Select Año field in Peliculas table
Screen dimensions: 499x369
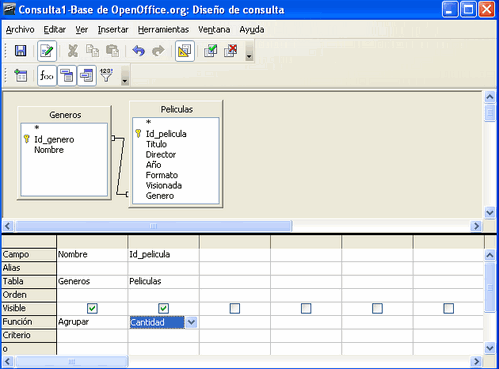pos(153,165)
